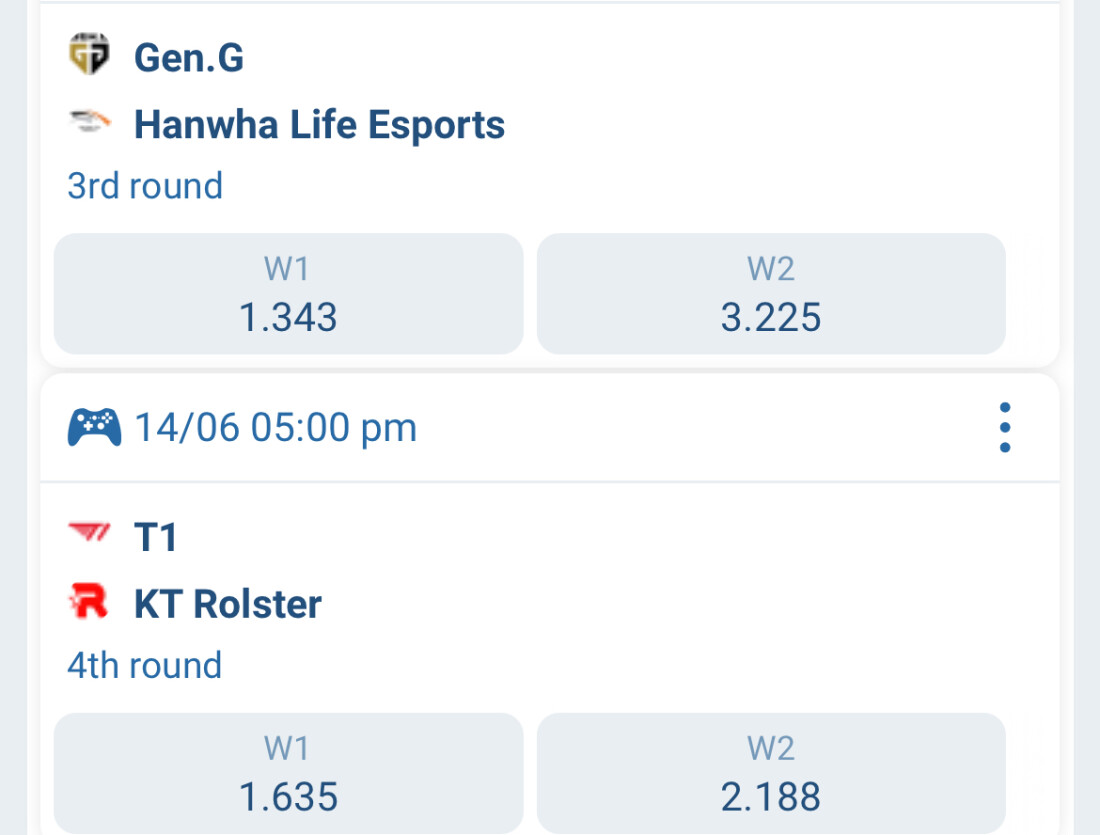Screen dimensions: 1100x835
Task: Open the Hanwha Life Esports team name
Action: click(319, 125)
